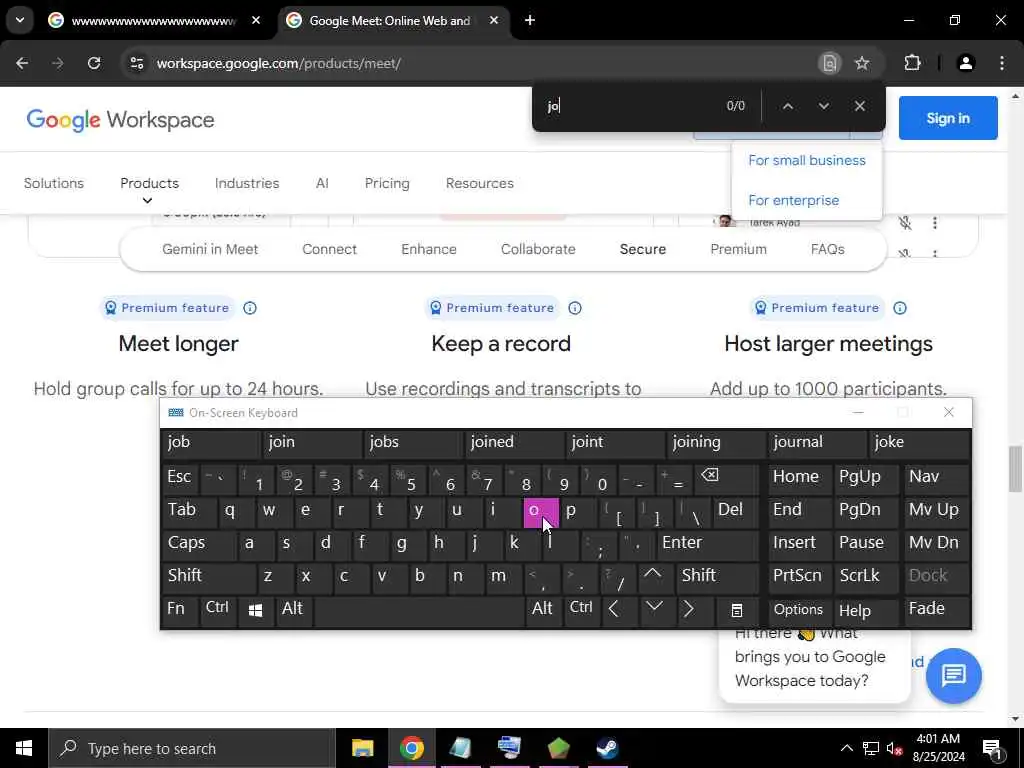Screen dimensions: 1024x768
Task: Open File Explorer from taskbar
Action: pyautogui.click(x=362, y=748)
